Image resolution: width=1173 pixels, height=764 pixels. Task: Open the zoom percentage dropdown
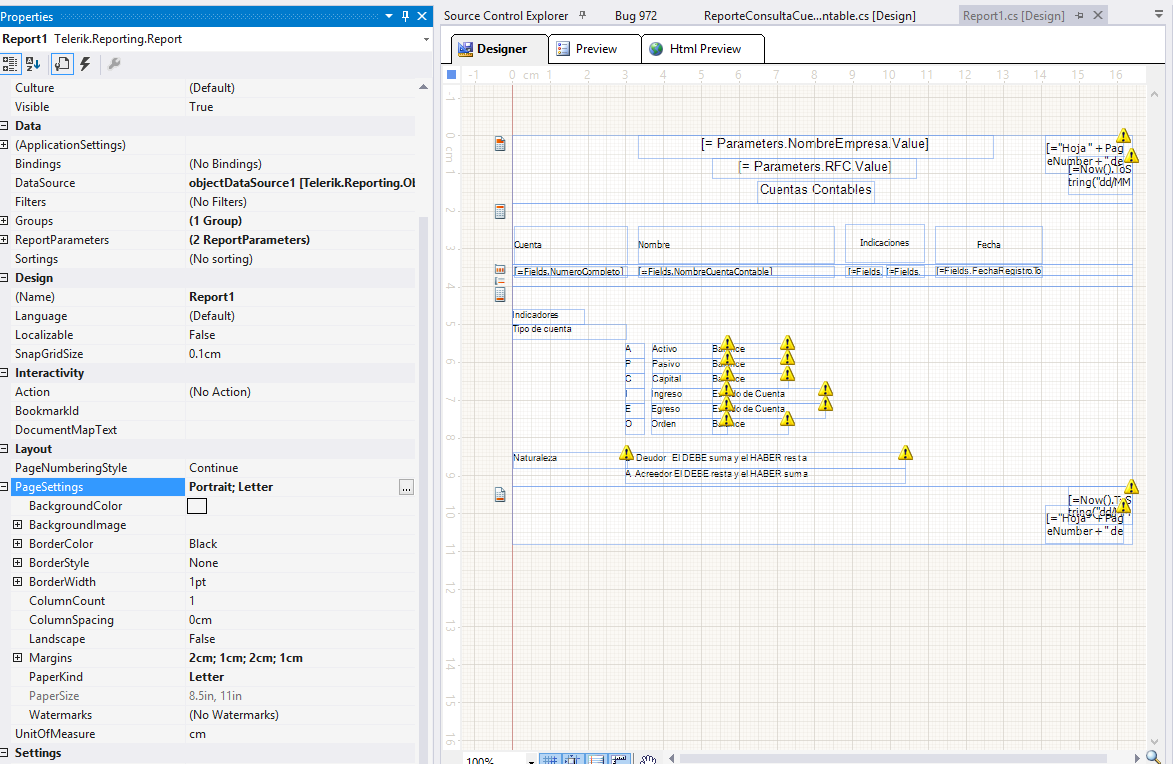point(531,760)
